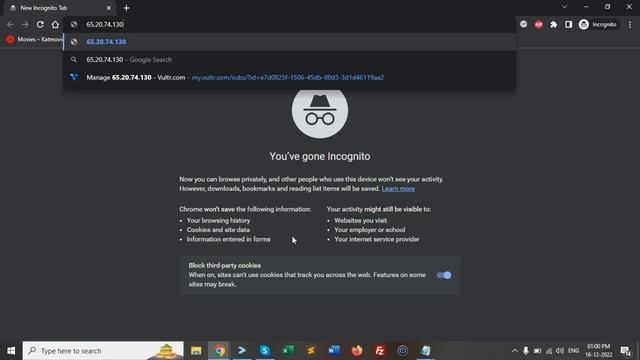Select the New Incognito Tab
Screen dimensions: 640x360
(59, 8)
